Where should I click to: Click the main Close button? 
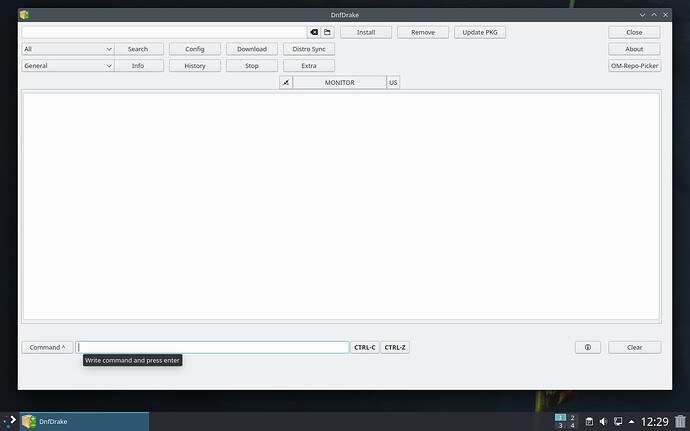pyautogui.click(x=634, y=32)
